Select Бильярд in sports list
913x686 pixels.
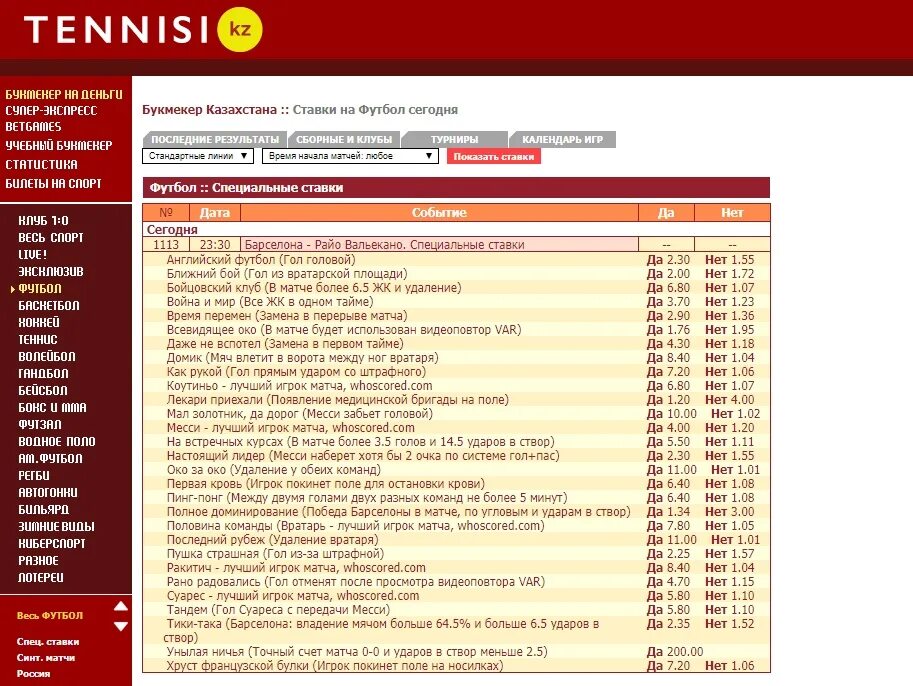click(44, 510)
